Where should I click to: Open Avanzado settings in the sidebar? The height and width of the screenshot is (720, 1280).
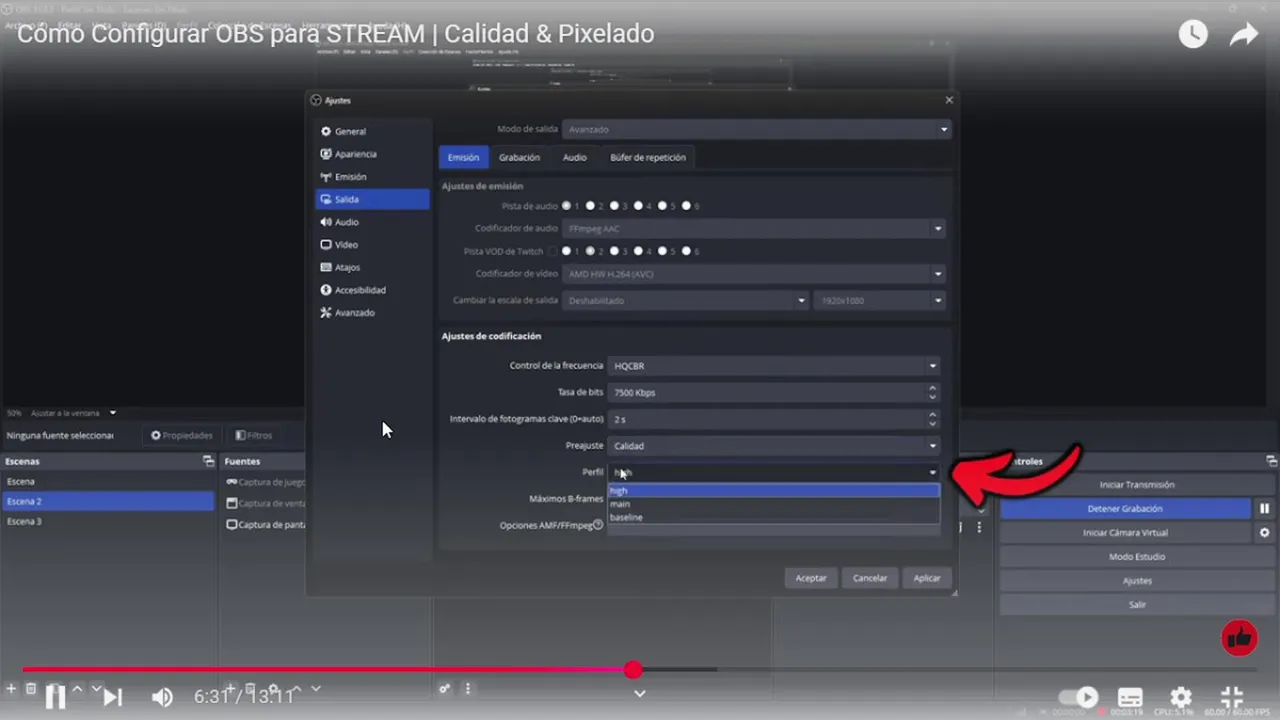372,313
